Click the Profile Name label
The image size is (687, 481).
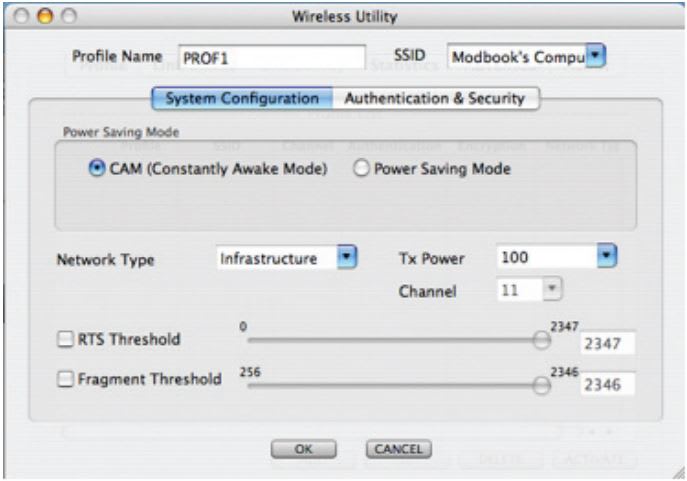coord(117,56)
